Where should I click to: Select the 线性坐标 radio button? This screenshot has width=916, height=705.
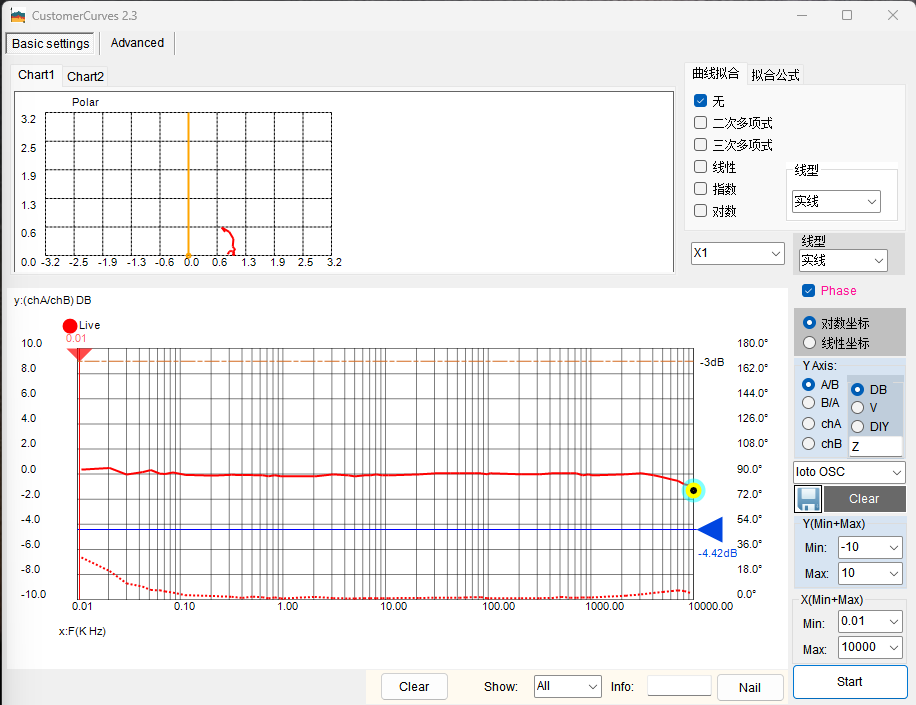coord(809,343)
